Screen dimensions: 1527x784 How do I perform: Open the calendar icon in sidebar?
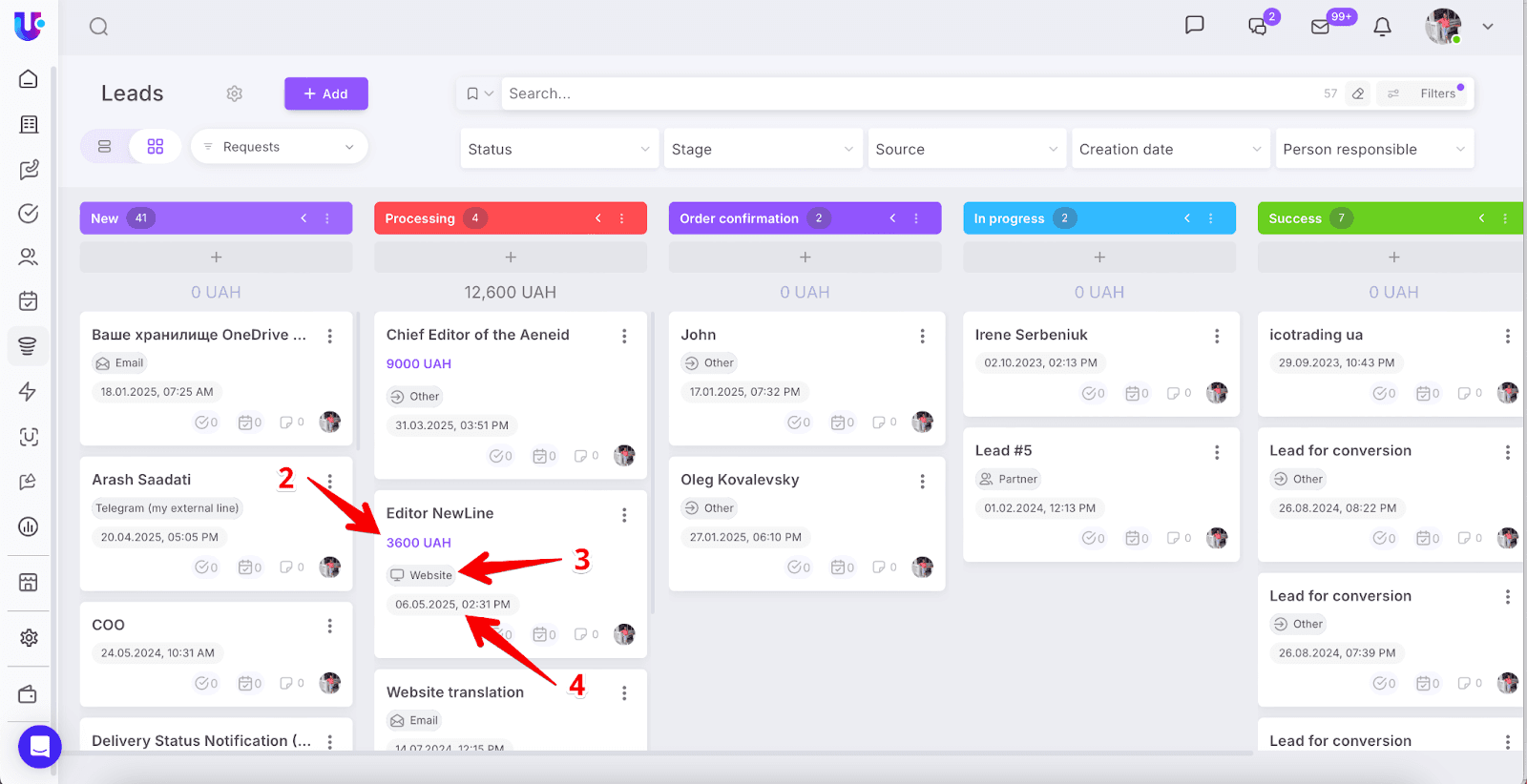pos(29,301)
